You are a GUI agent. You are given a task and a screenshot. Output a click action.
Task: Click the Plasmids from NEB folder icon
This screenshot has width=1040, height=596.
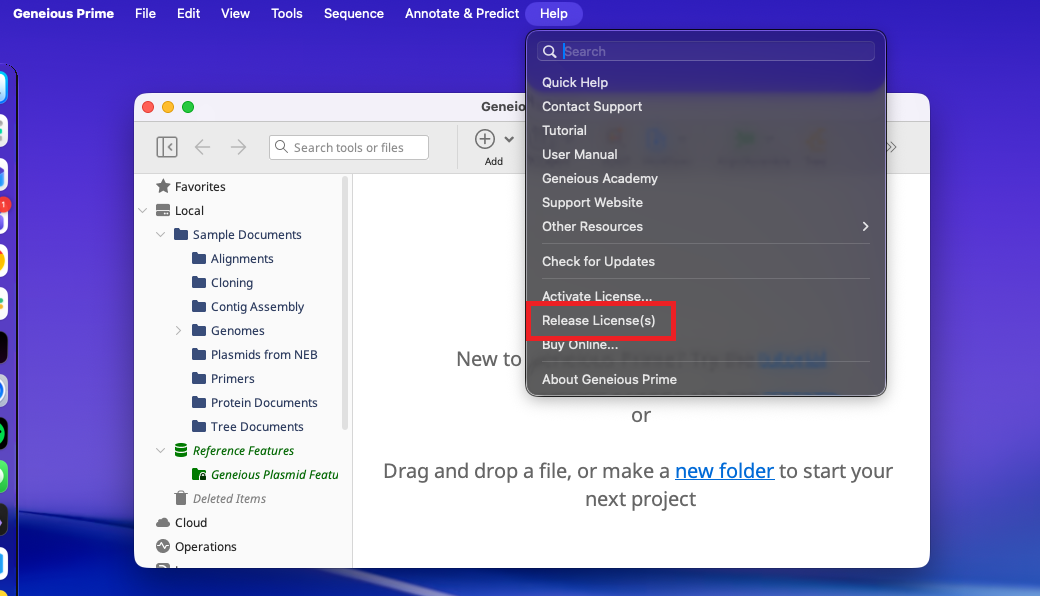pos(199,354)
